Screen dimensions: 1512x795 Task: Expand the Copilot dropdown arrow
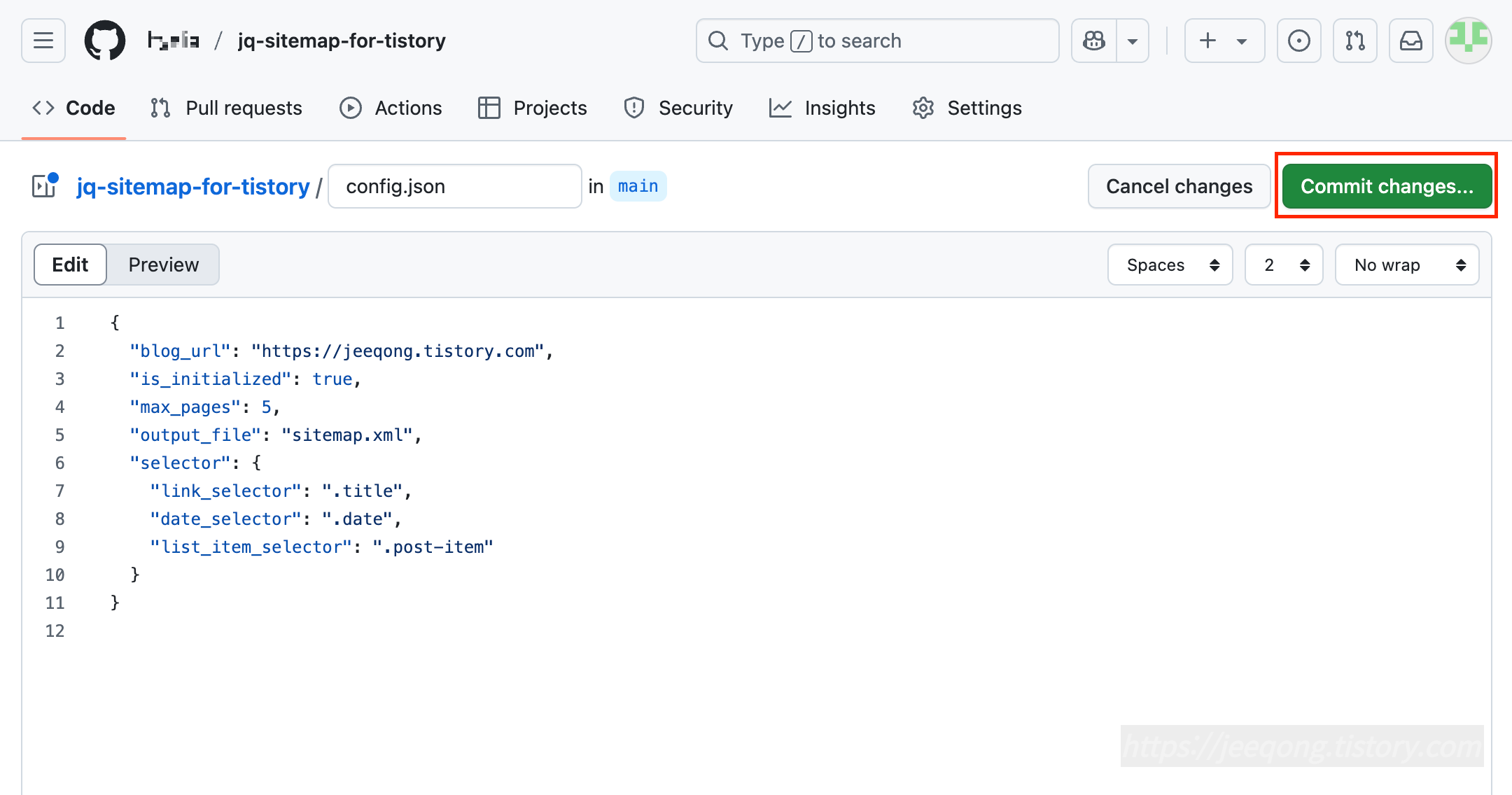pyautogui.click(x=1132, y=41)
